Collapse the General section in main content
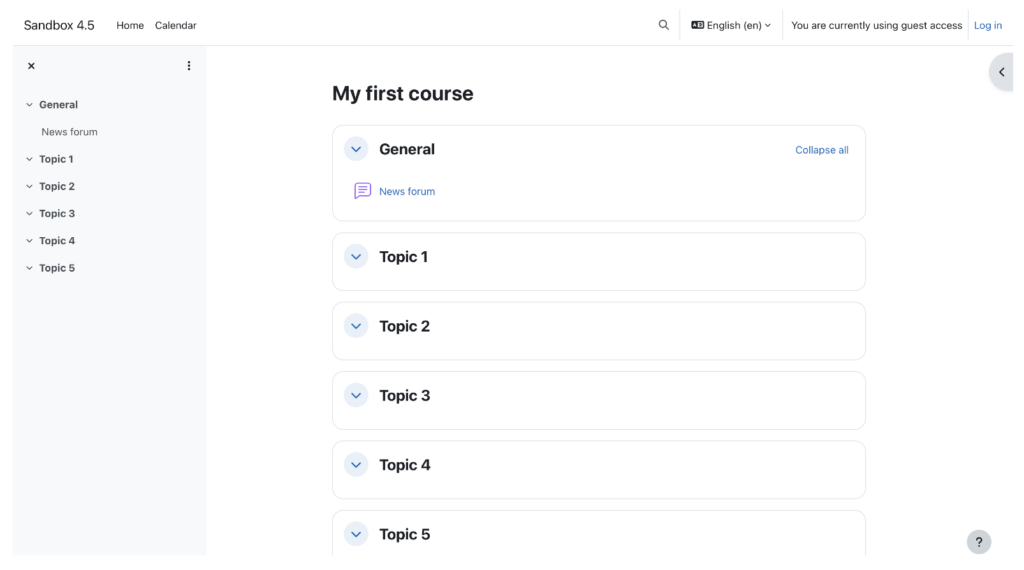 click(356, 149)
